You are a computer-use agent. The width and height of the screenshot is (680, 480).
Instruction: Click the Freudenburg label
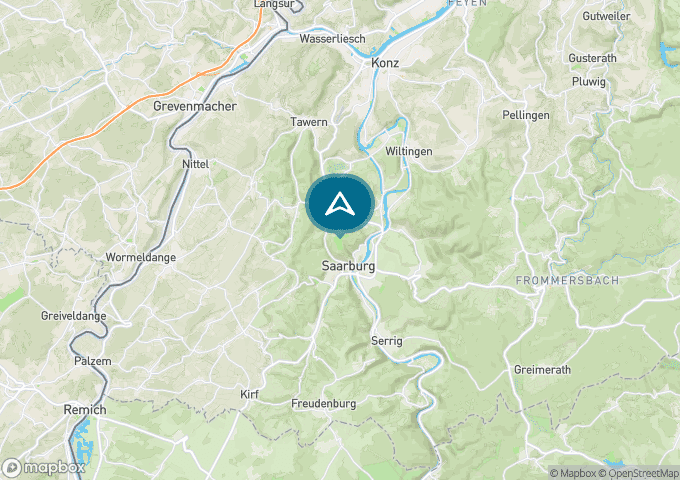[324, 404]
